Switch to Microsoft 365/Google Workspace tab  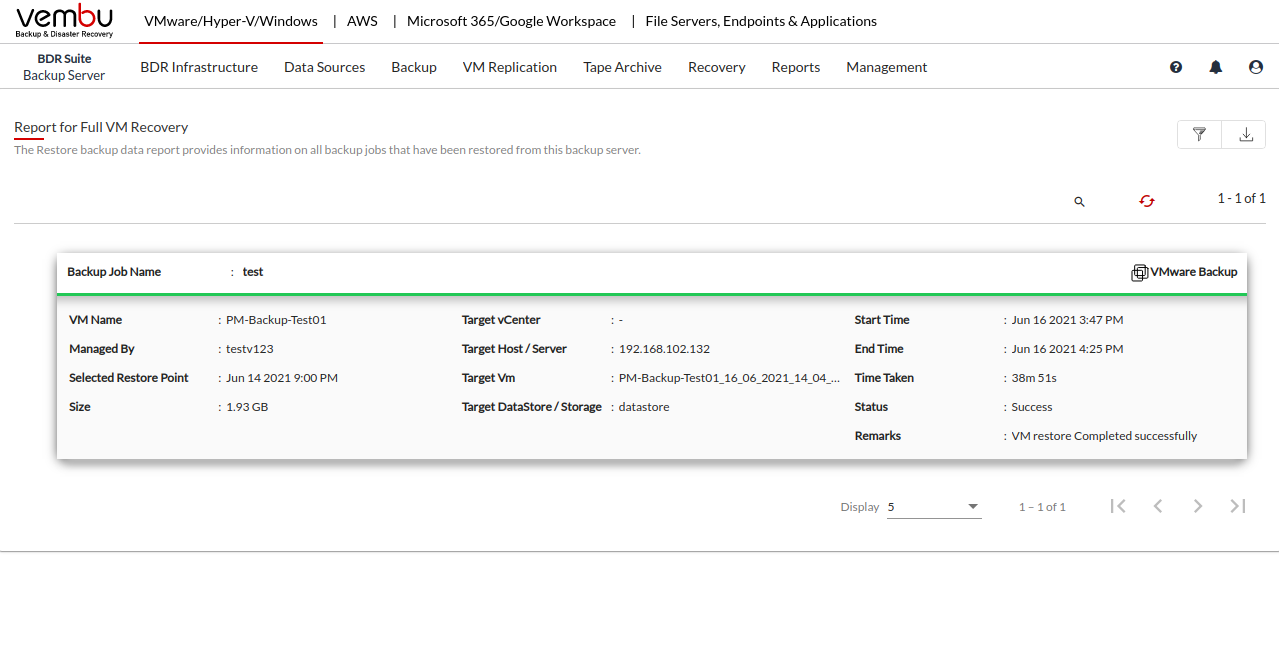[x=511, y=21]
